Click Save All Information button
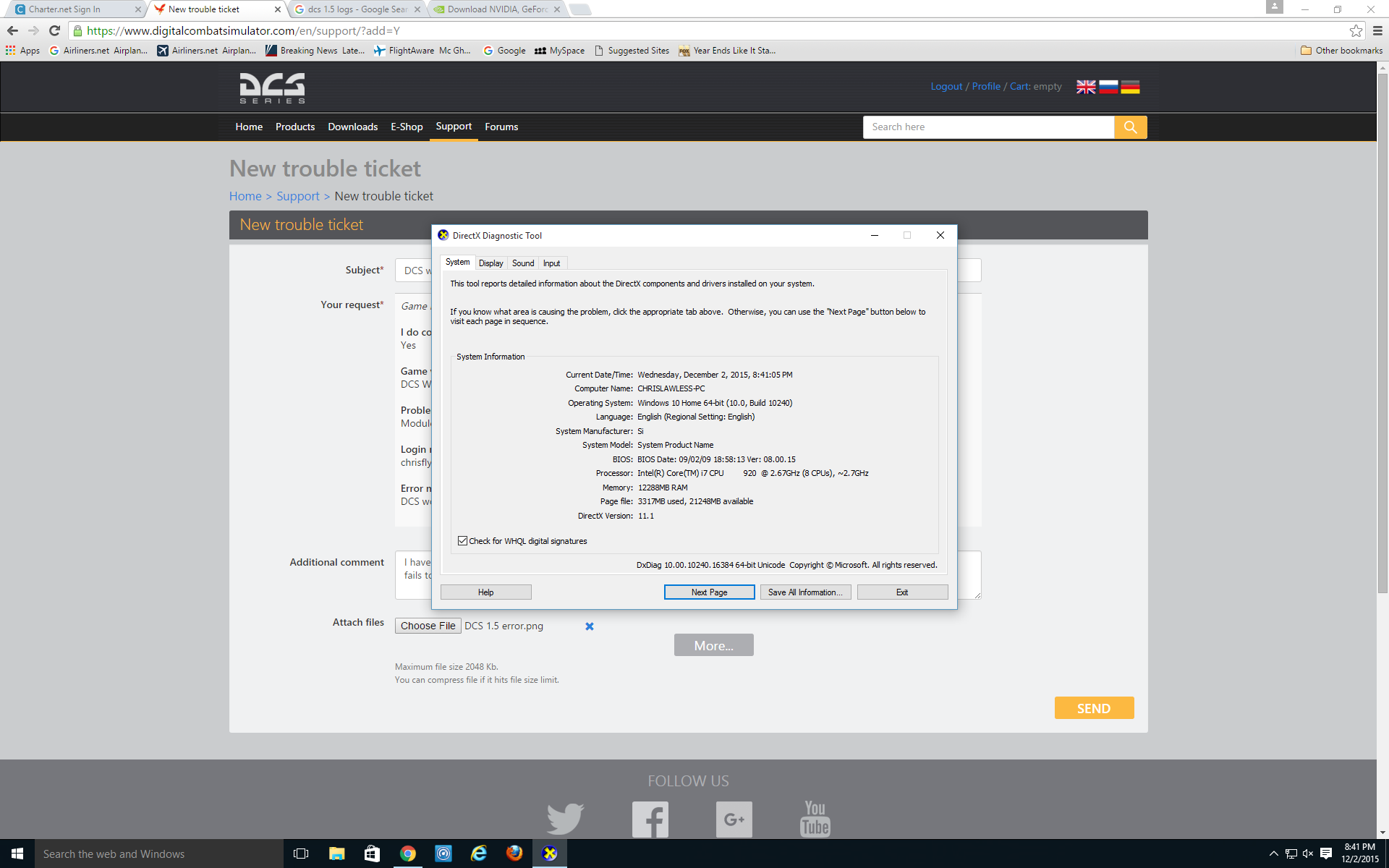This screenshot has width=1389, height=868. point(805,592)
